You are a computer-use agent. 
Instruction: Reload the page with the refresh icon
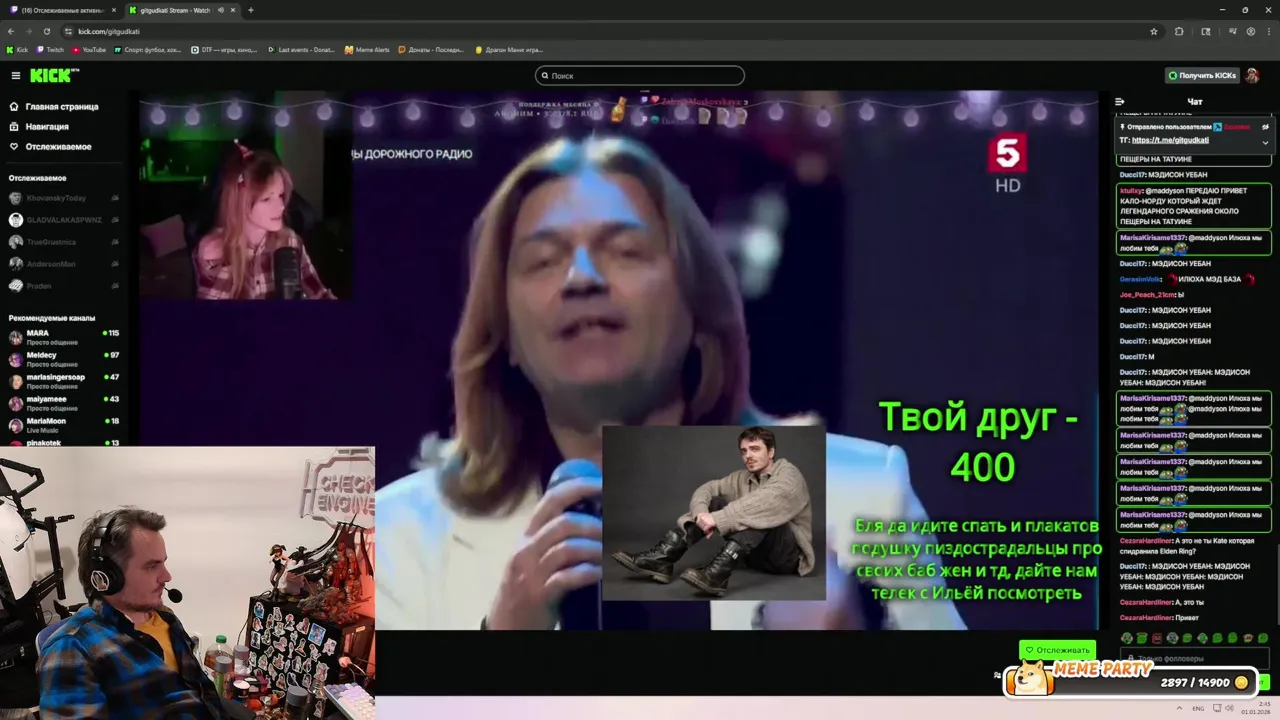[x=46, y=31]
